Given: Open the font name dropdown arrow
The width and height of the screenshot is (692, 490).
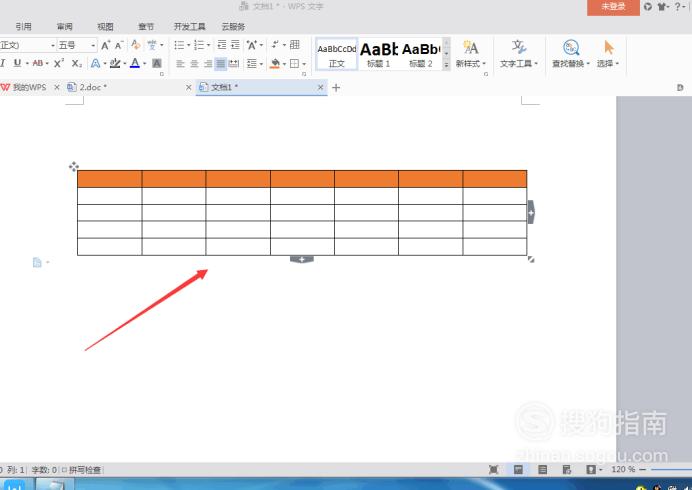Looking at the screenshot, I should click(x=53, y=45).
